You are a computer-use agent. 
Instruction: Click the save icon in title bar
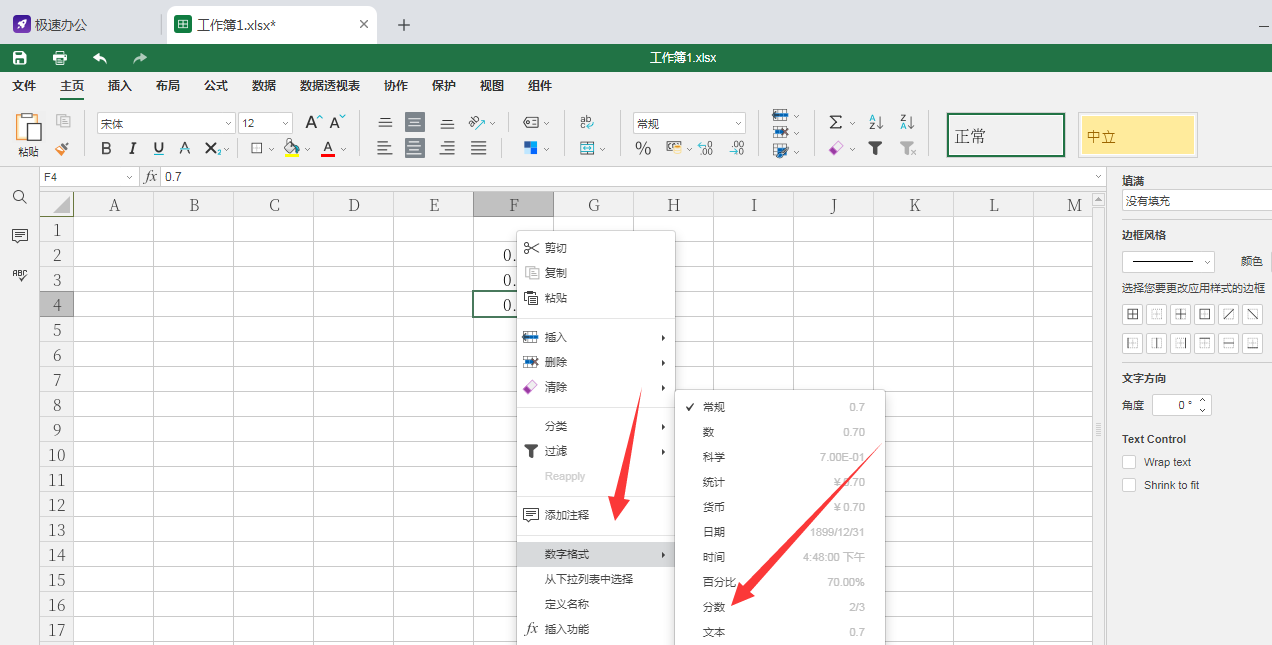click(x=19, y=58)
